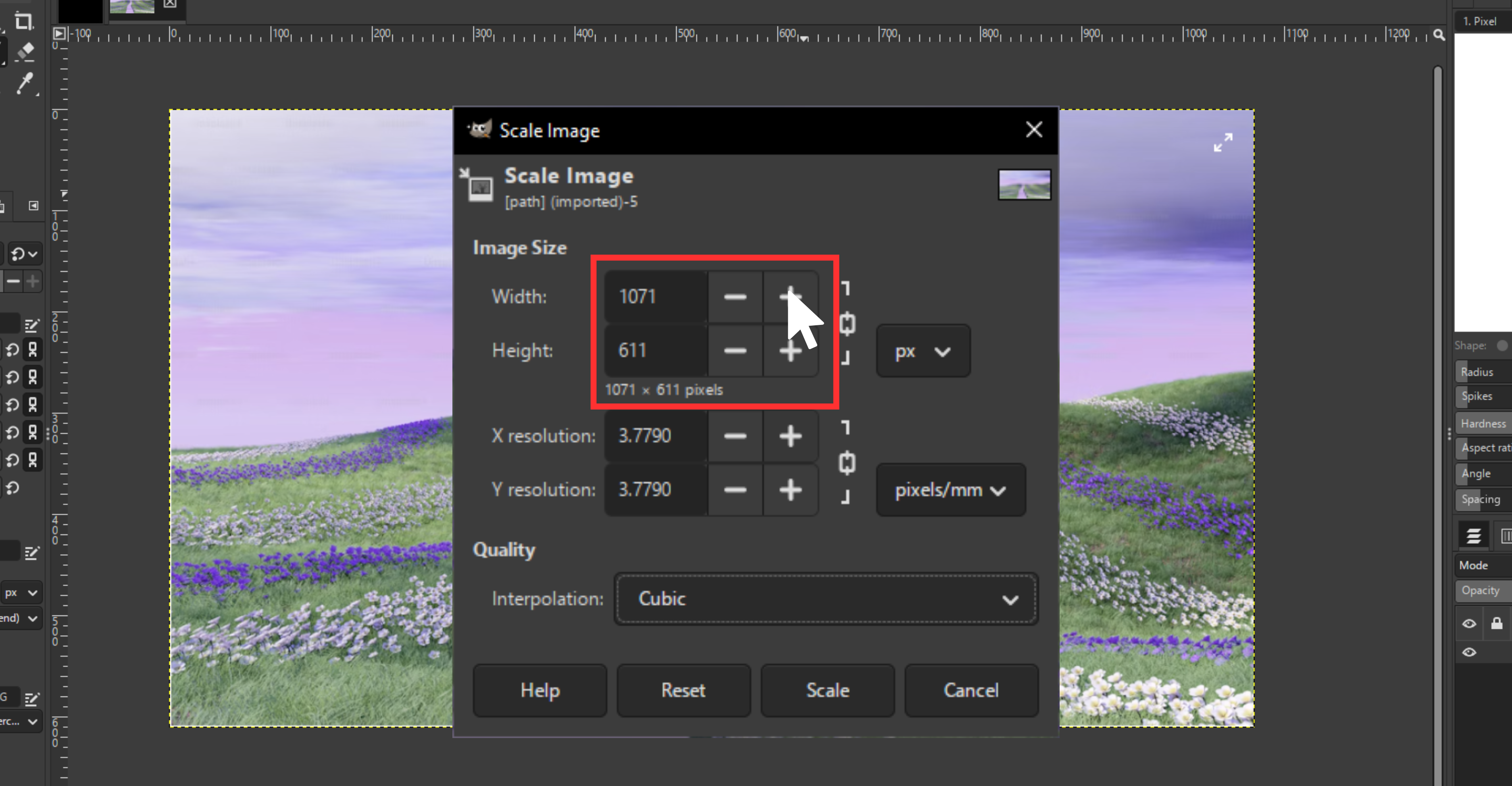Click the expand arrows icon on canvas

tap(1223, 143)
